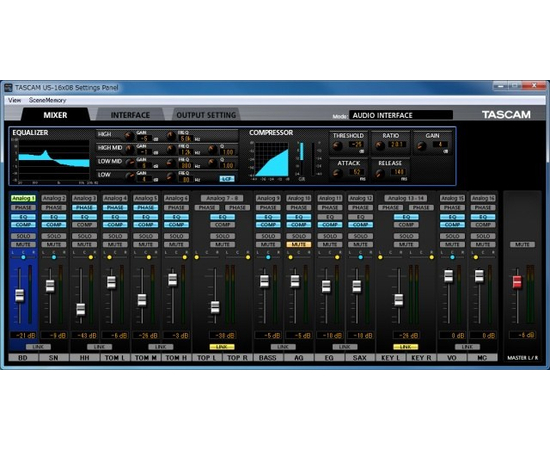Select the Analog 9 channel button
Screen dimensions: 550x450
(268, 198)
